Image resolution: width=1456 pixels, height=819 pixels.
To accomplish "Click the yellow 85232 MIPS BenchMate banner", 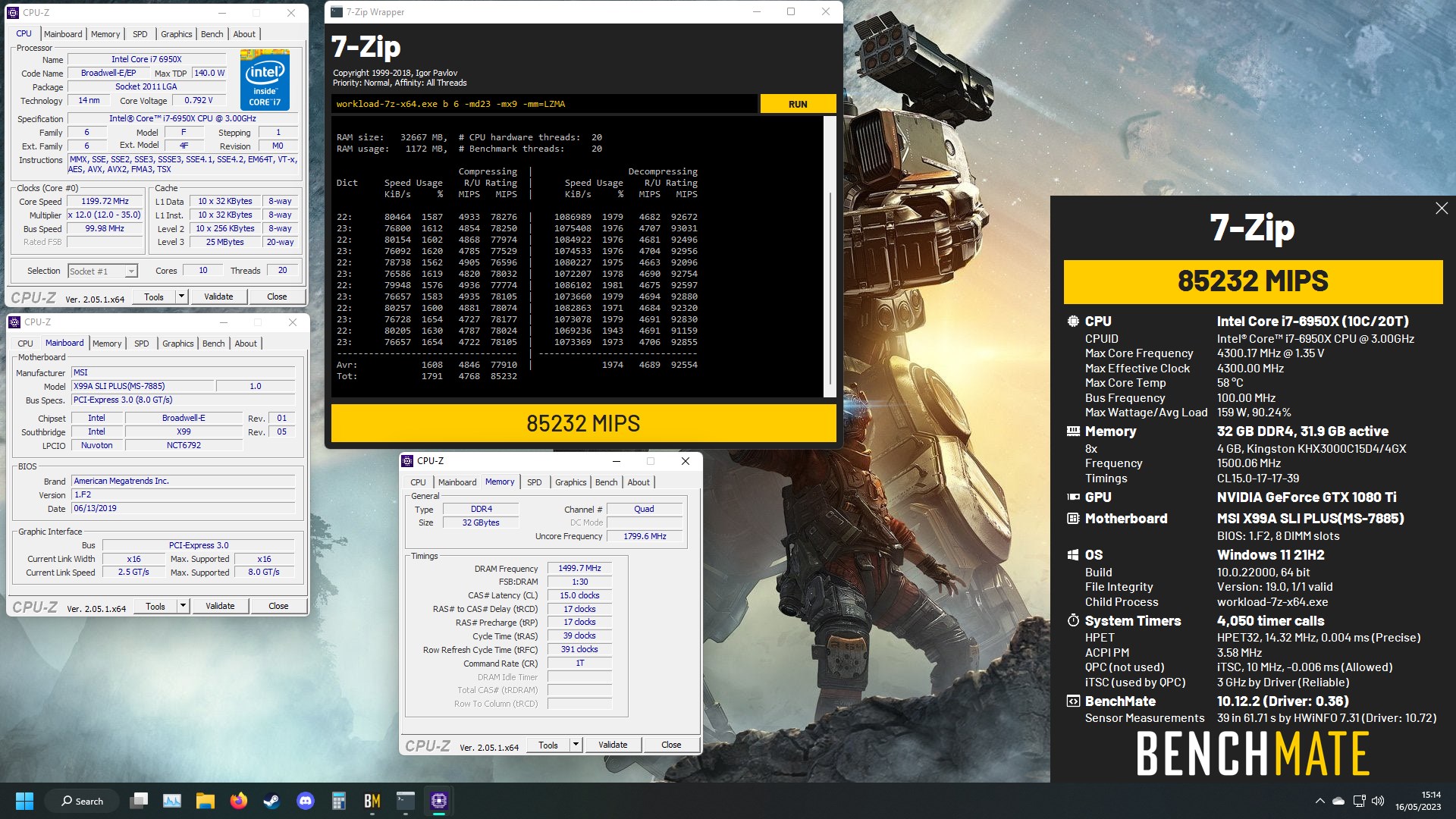I will coord(1253,281).
